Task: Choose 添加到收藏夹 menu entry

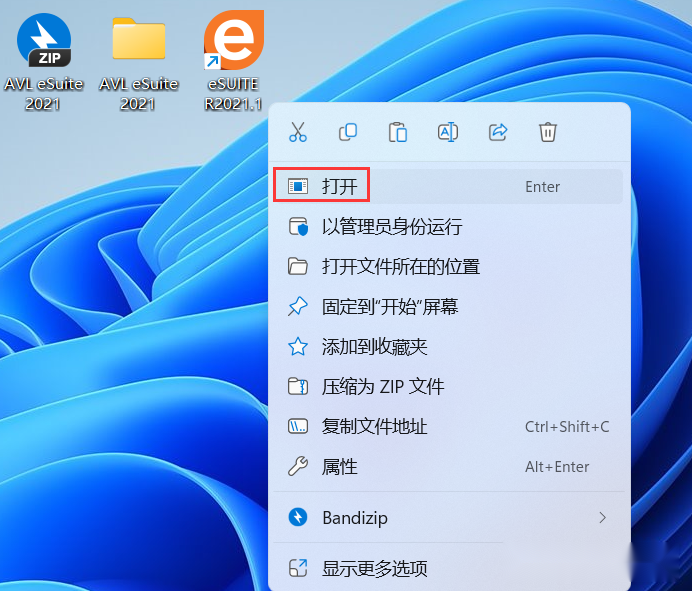Action: [x=448, y=346]
